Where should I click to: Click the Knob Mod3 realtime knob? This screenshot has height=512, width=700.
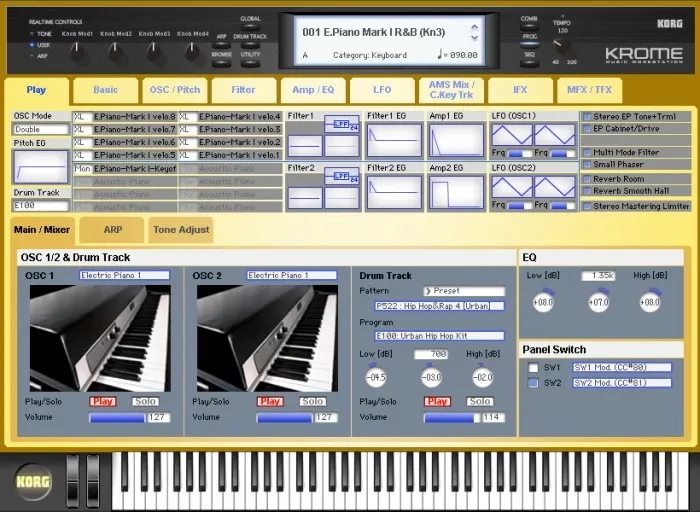click(154, 53)
